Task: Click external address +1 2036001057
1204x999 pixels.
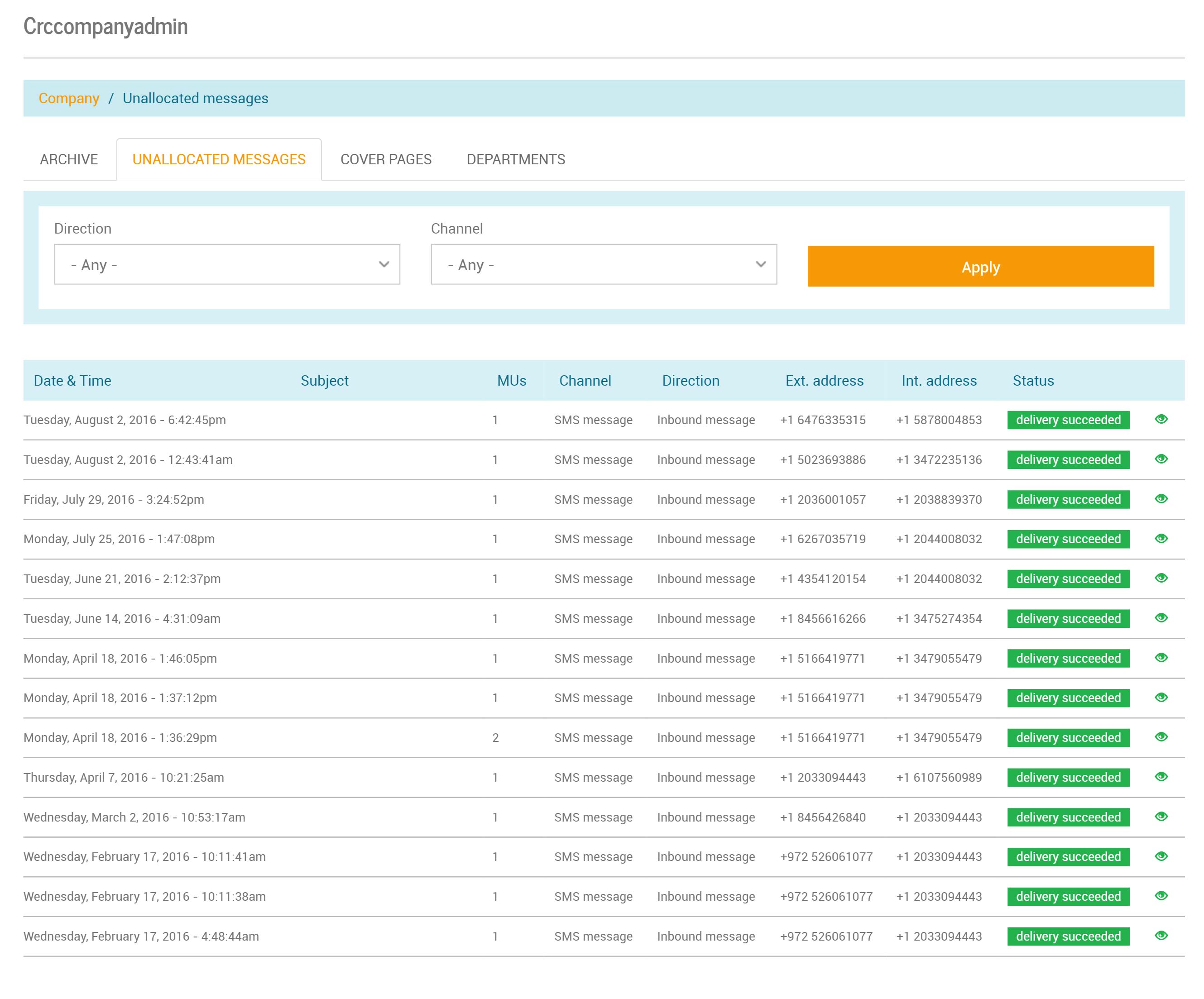Action: [823, 499]
